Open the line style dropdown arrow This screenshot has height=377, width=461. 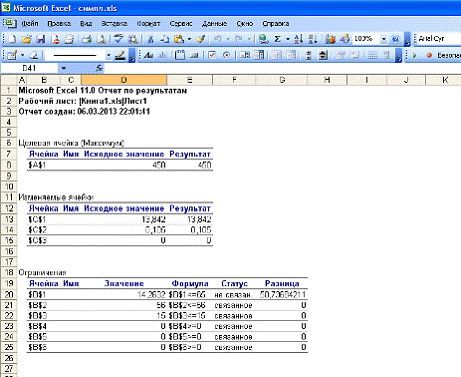[x=108, y=55]
